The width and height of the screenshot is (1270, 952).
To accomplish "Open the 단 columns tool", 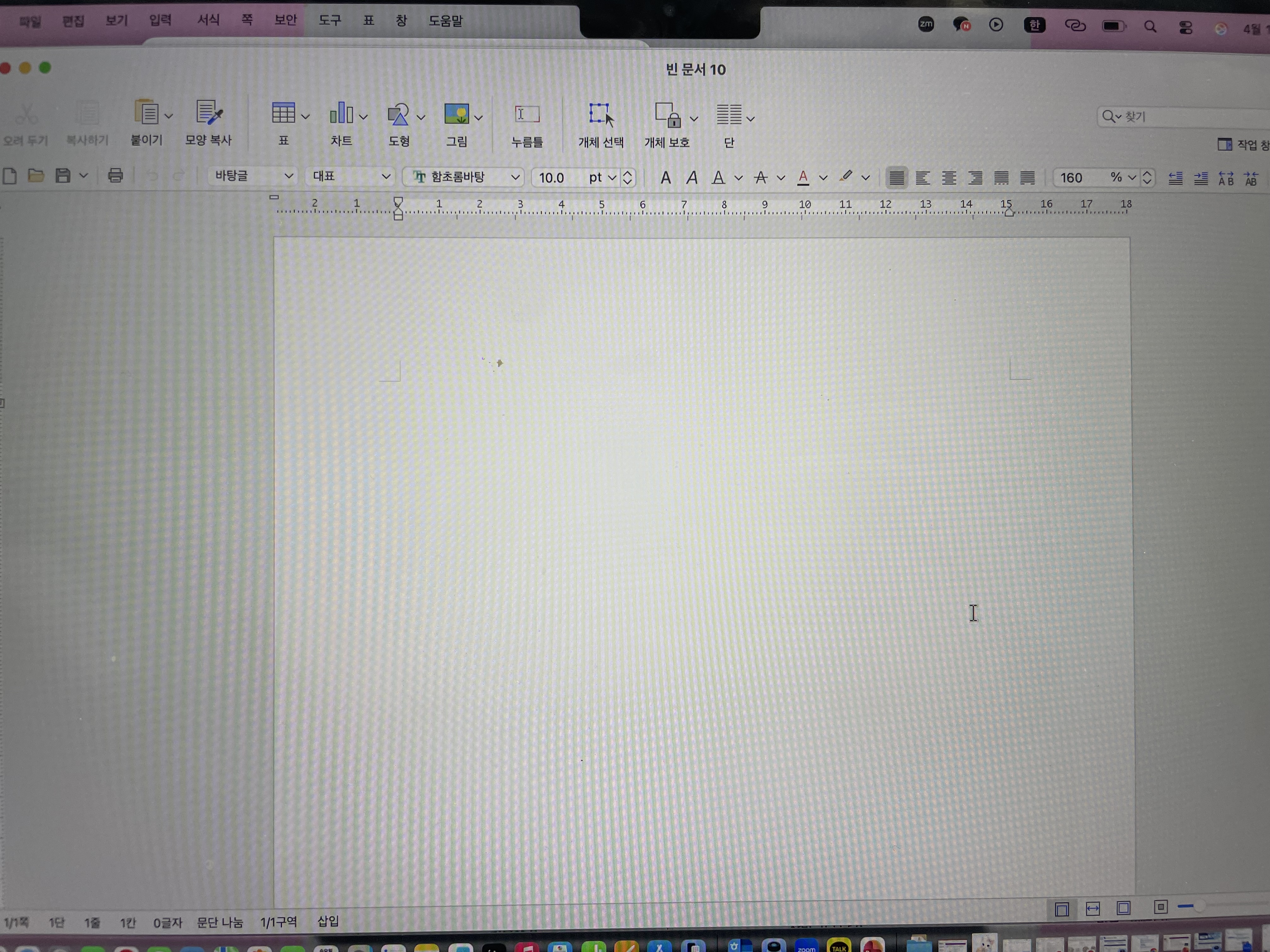I will coord(729,115).
